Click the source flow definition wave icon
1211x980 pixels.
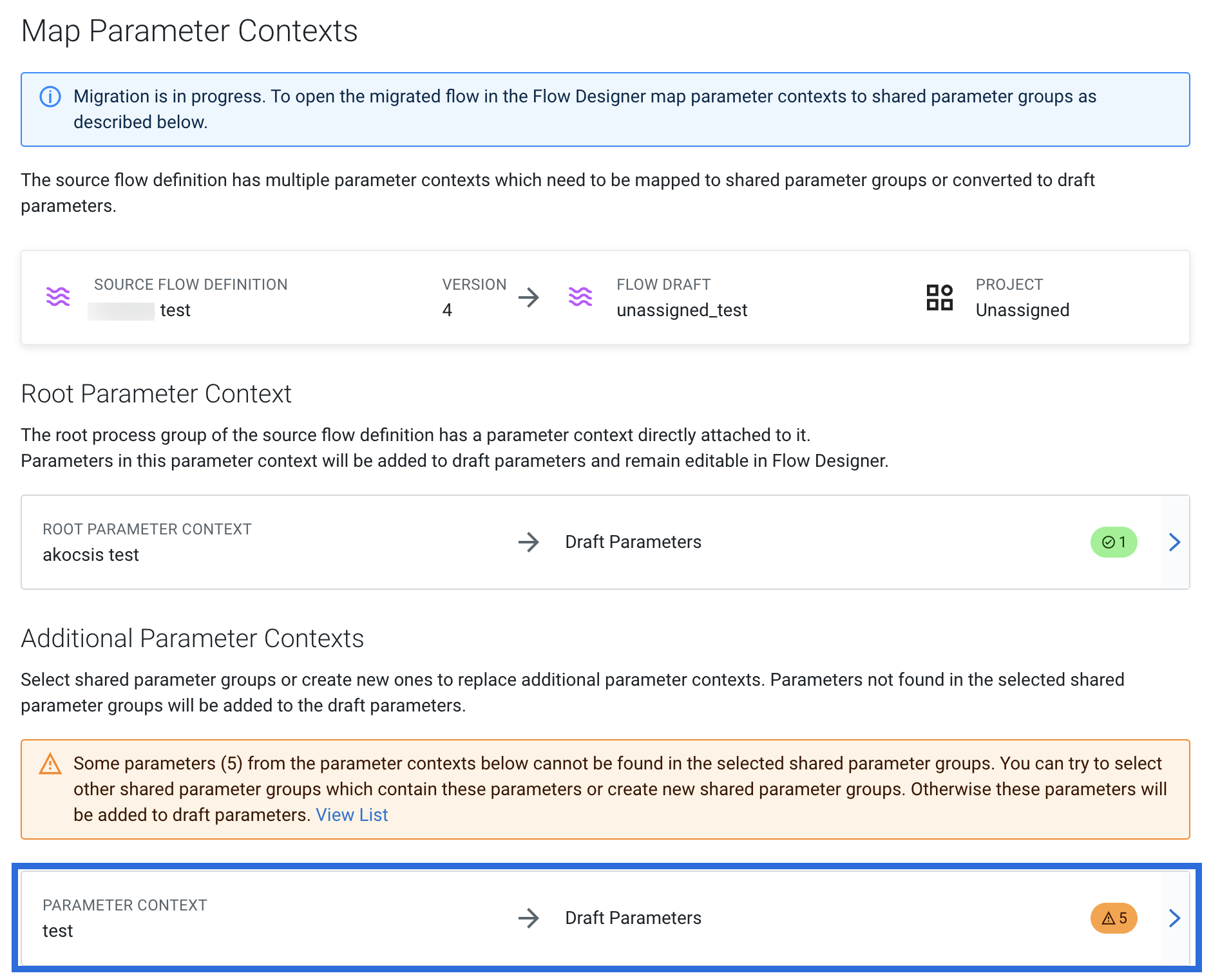pos(58,297)
